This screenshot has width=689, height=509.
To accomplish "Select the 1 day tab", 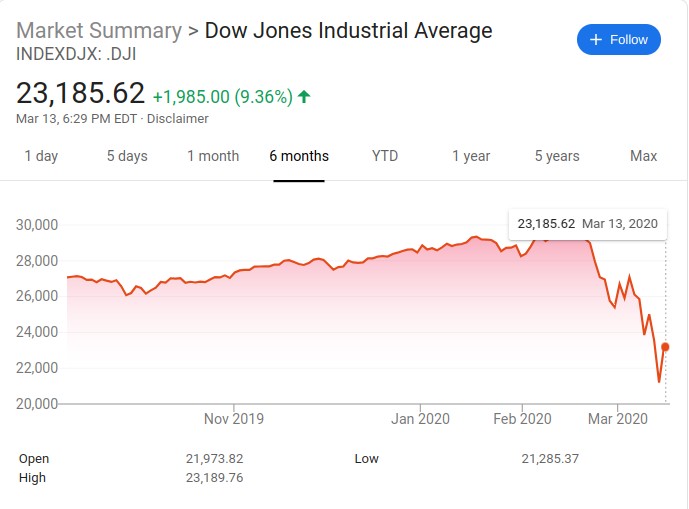I will pos(41,156).
